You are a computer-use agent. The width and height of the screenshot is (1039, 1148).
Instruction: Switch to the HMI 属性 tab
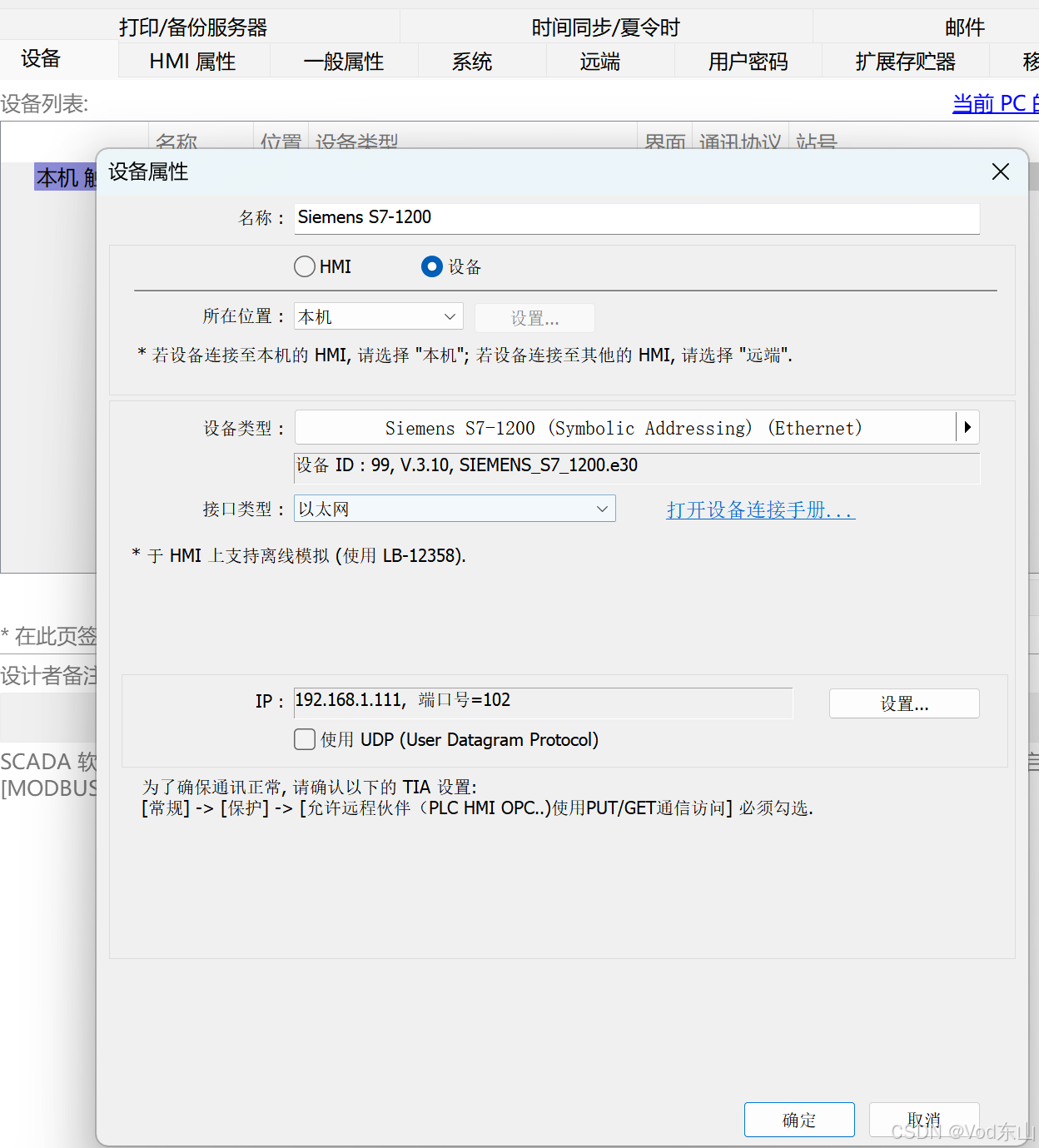point(193,61)
